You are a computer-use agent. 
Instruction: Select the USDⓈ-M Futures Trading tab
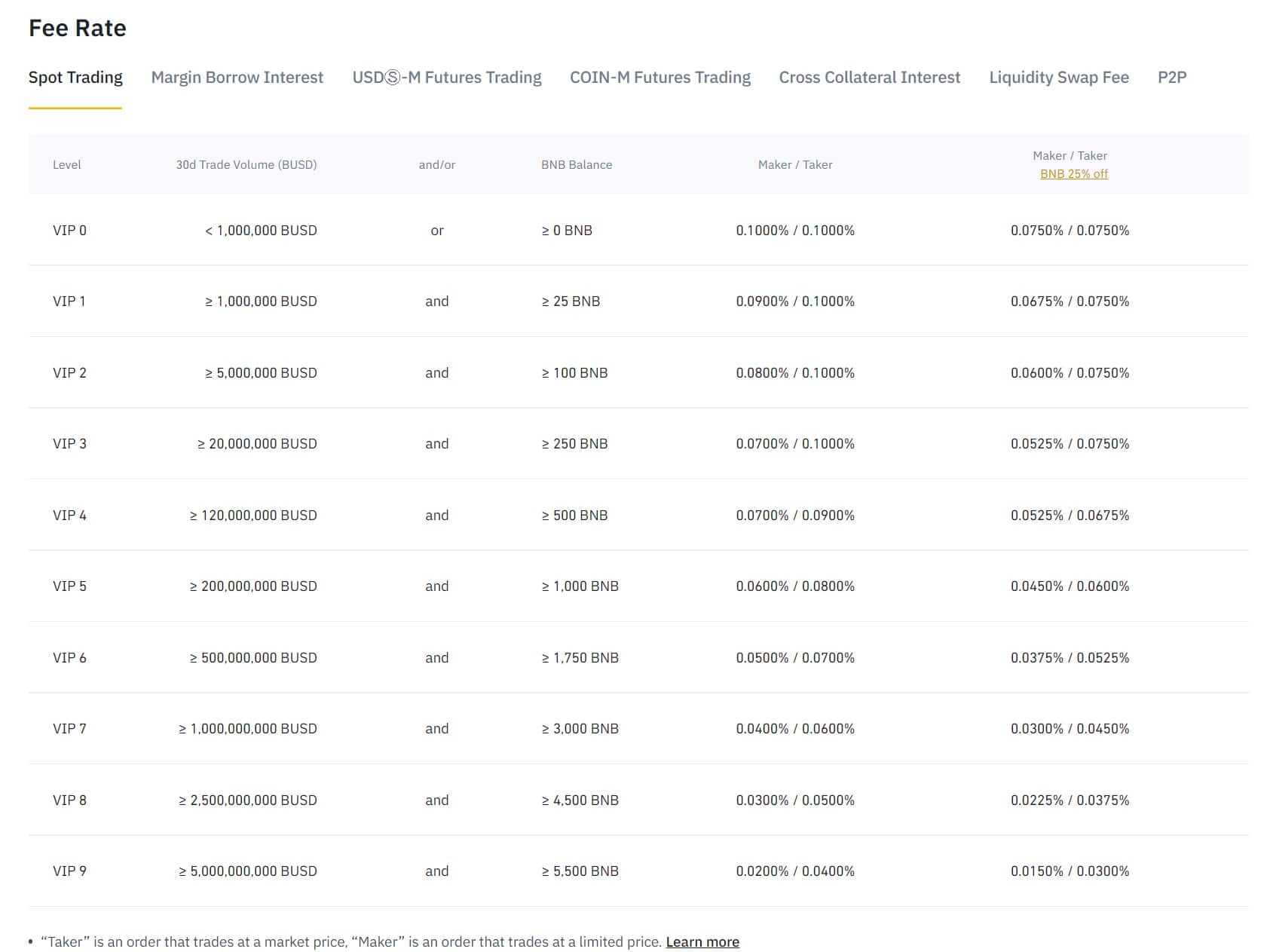click(446, 78)
